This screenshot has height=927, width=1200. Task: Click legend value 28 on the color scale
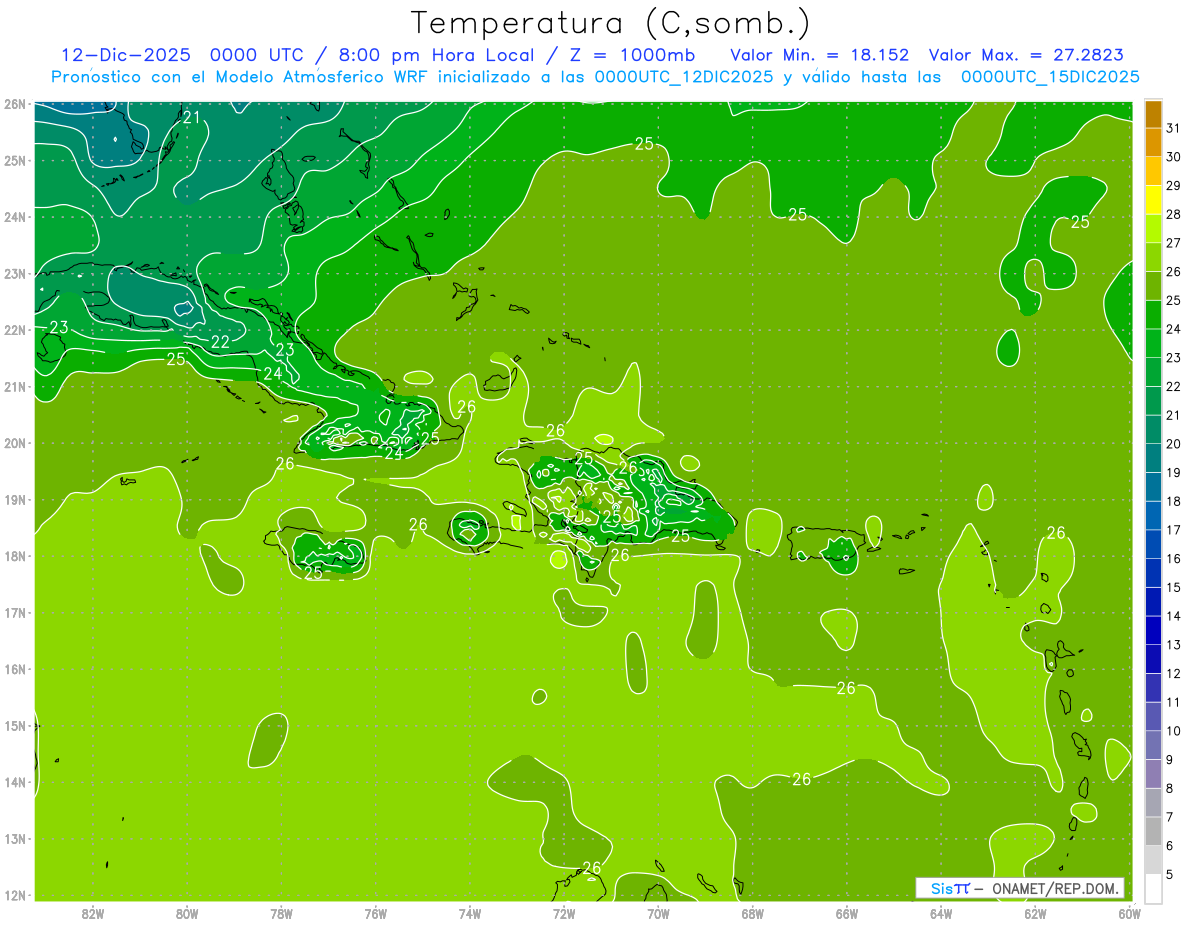tap(1173, 214)
